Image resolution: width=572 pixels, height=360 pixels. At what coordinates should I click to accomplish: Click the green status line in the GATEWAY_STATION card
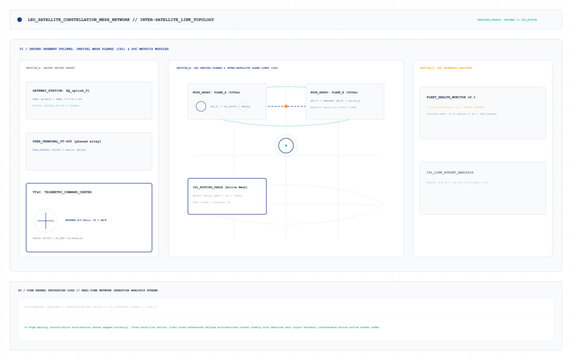tap(56, 106)
